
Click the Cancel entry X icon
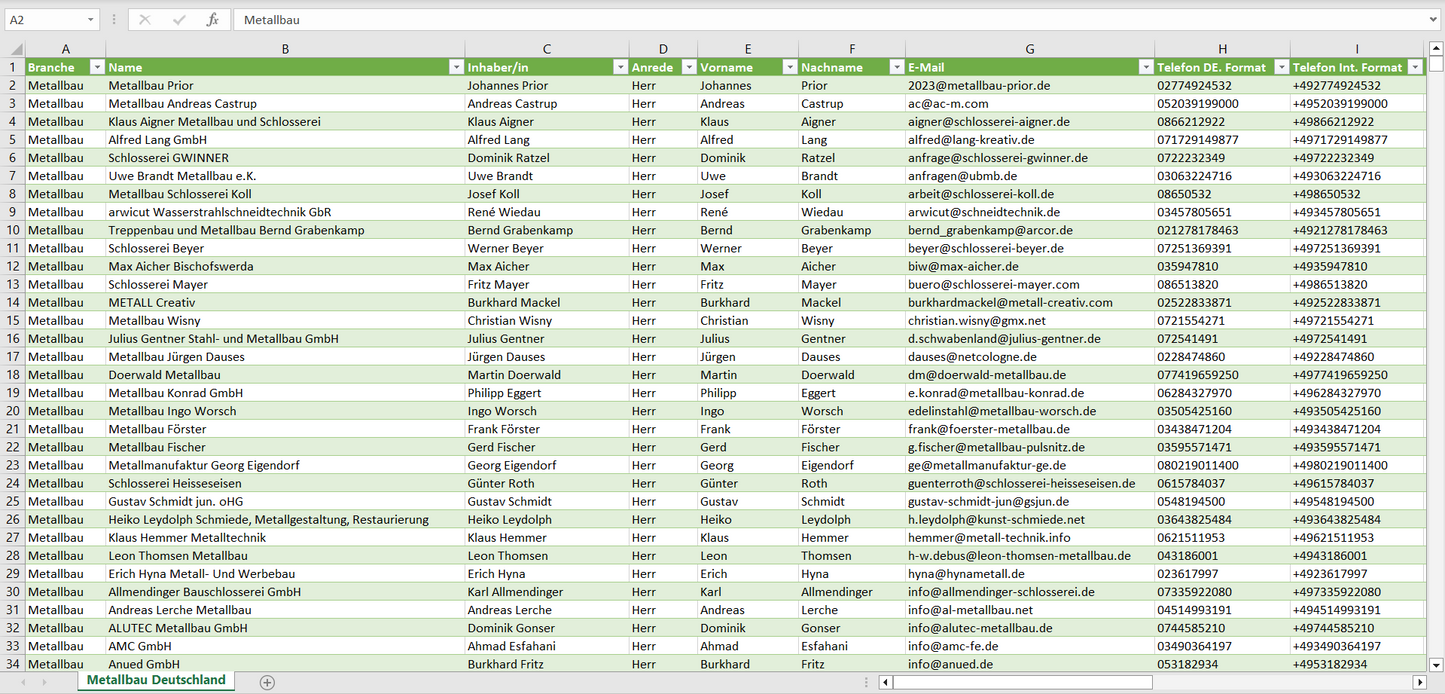click(145, 20)
